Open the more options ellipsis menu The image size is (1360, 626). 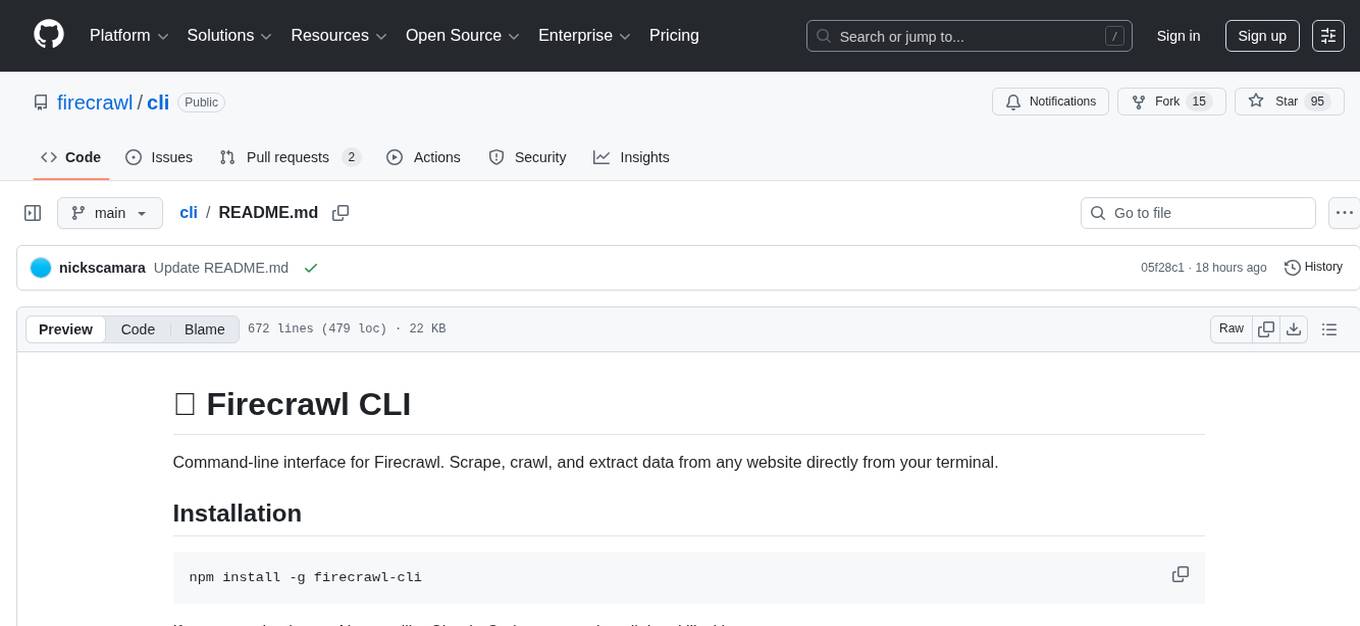tap(1344, 212)
